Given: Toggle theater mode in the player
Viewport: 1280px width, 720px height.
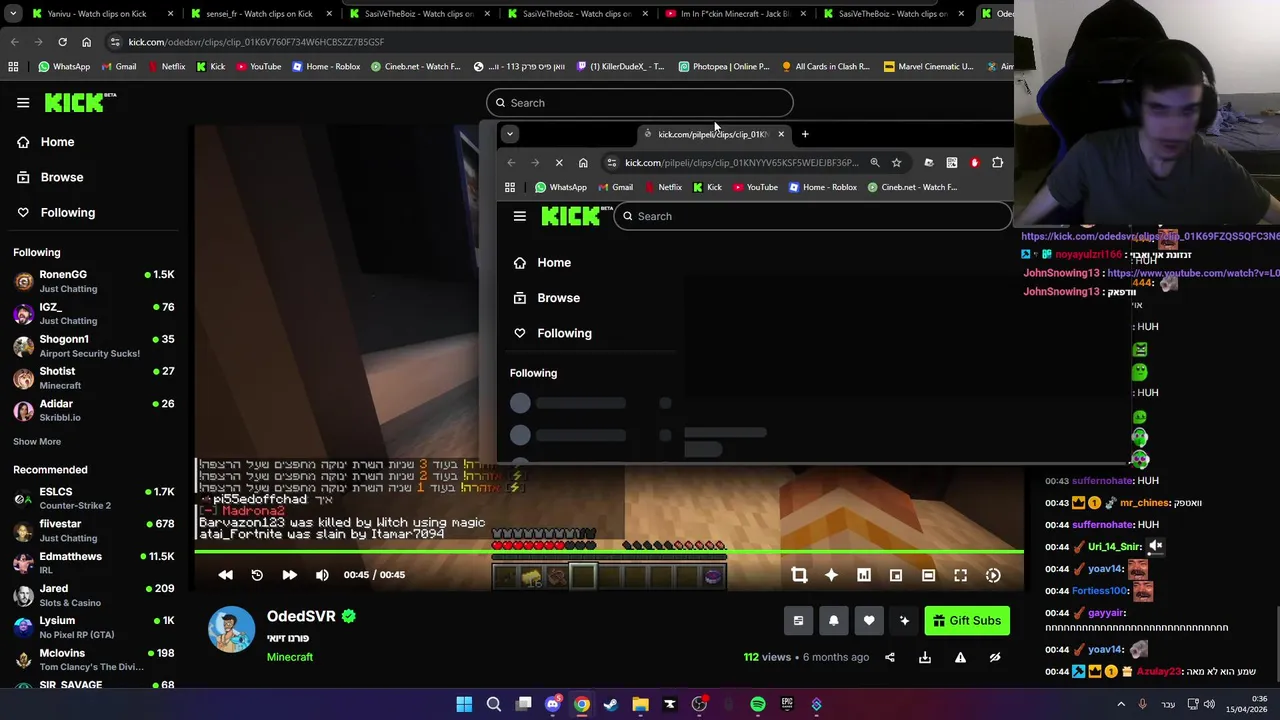Looking at the screenshot, I should 928,575.
